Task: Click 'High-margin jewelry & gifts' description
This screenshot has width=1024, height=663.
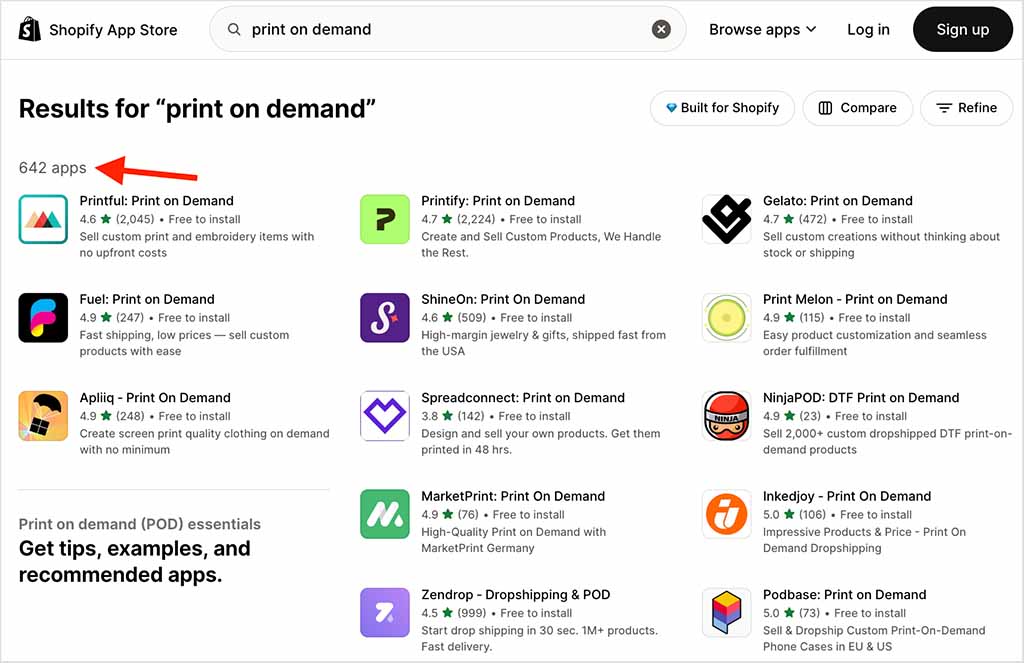Action: pyautogui.click(x=543, y=343)
